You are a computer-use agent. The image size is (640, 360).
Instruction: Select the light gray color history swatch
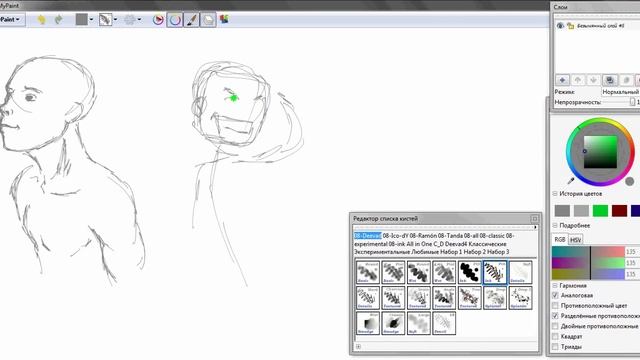click(x=581, y=211)
